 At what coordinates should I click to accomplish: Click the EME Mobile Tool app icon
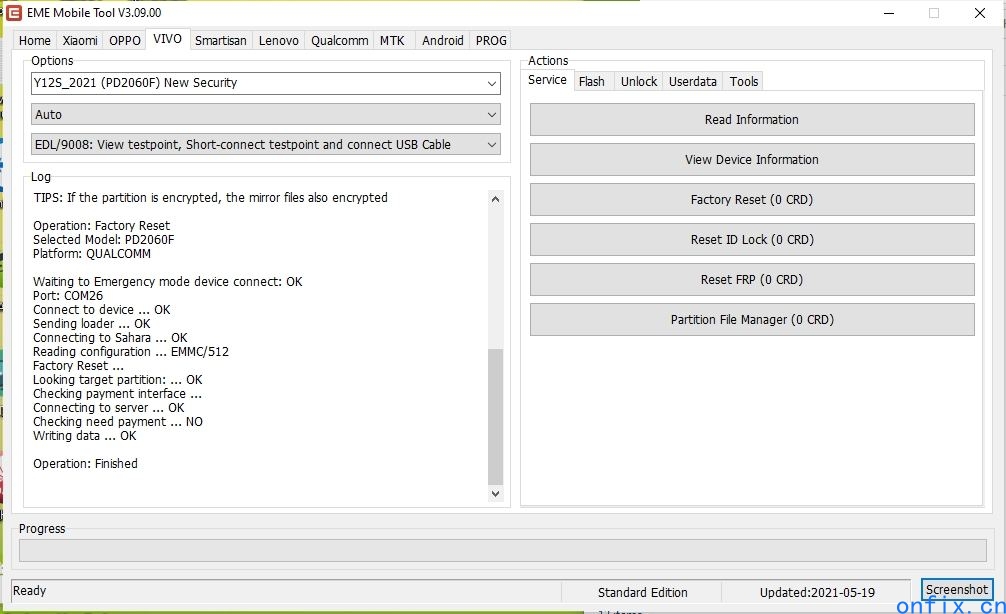(14, 13)
